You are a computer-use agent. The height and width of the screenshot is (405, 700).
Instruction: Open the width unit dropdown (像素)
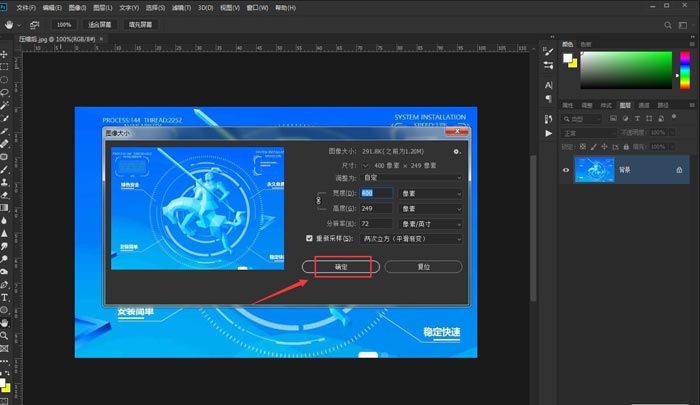click(430, 192)
